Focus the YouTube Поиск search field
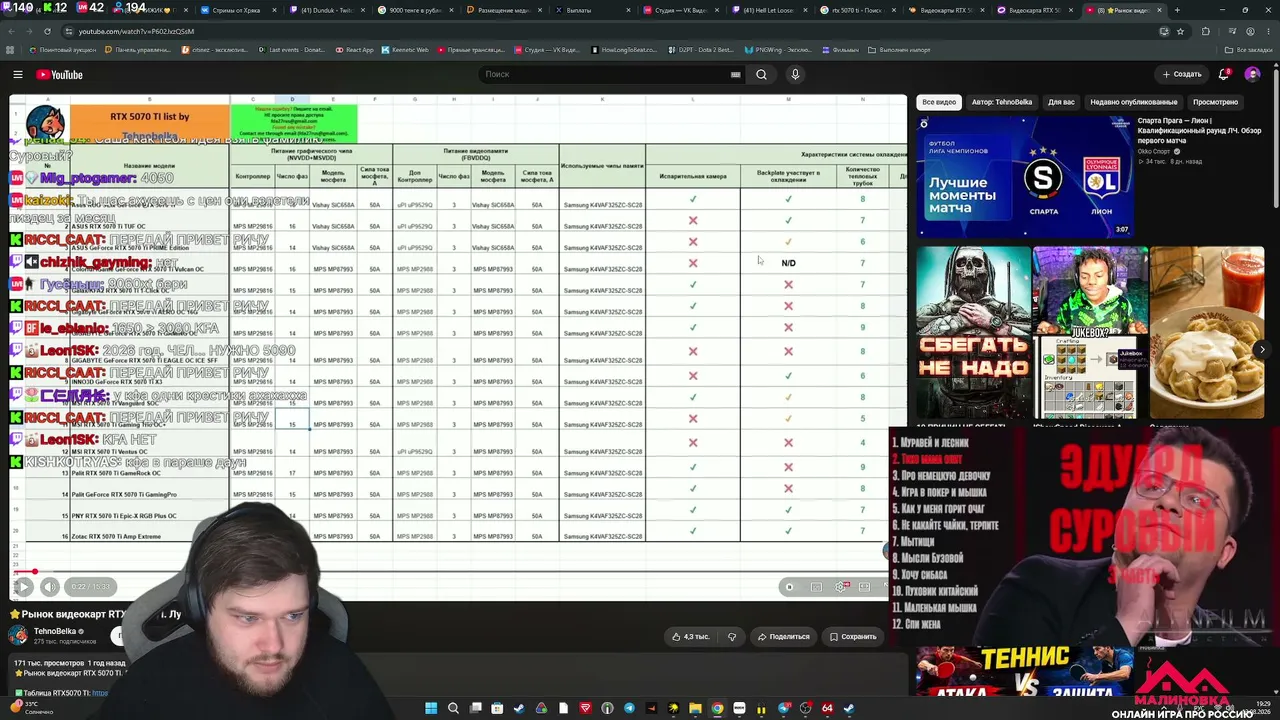The height and width of the screenshot is (720, 1280). click(x=606, y=74)
